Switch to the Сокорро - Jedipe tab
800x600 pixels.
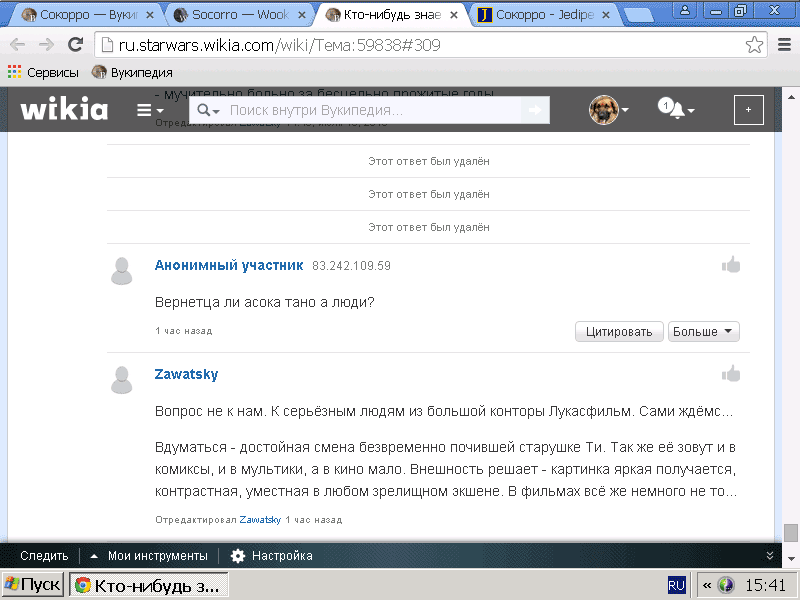(x=545, y=15)
